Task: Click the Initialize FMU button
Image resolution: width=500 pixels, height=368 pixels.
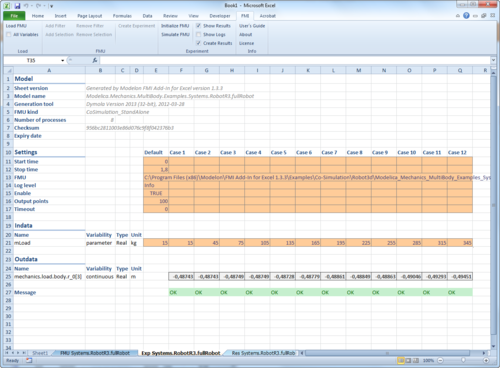Action: coord(175,26)
